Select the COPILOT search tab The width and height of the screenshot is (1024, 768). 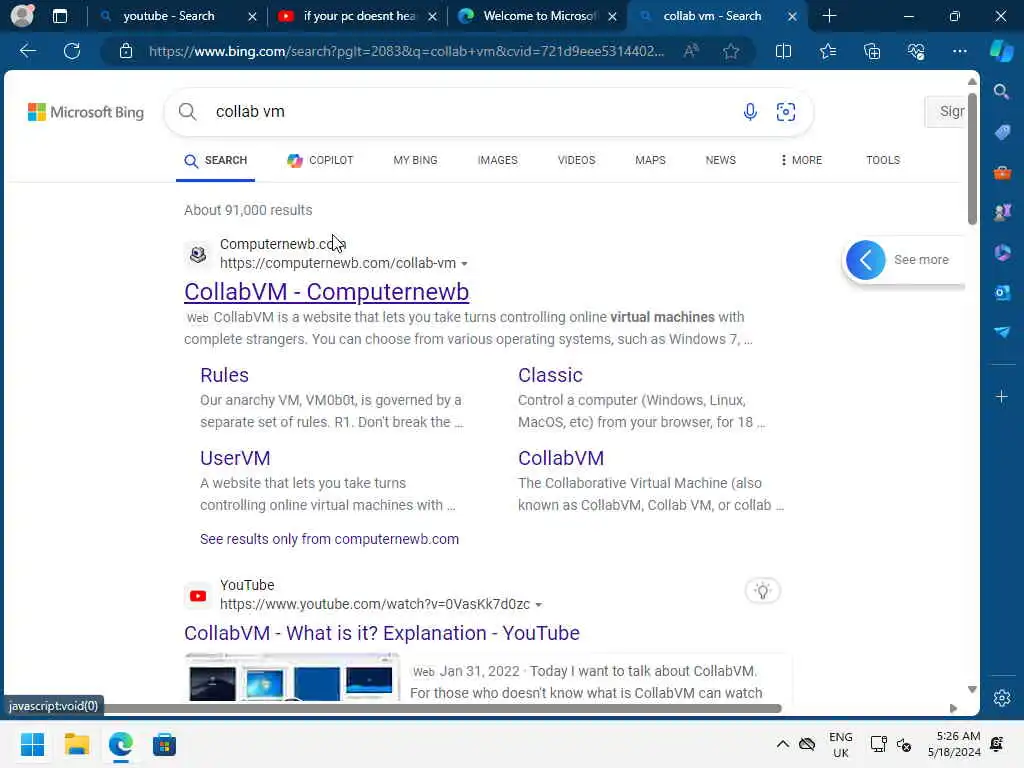[320, 161]
